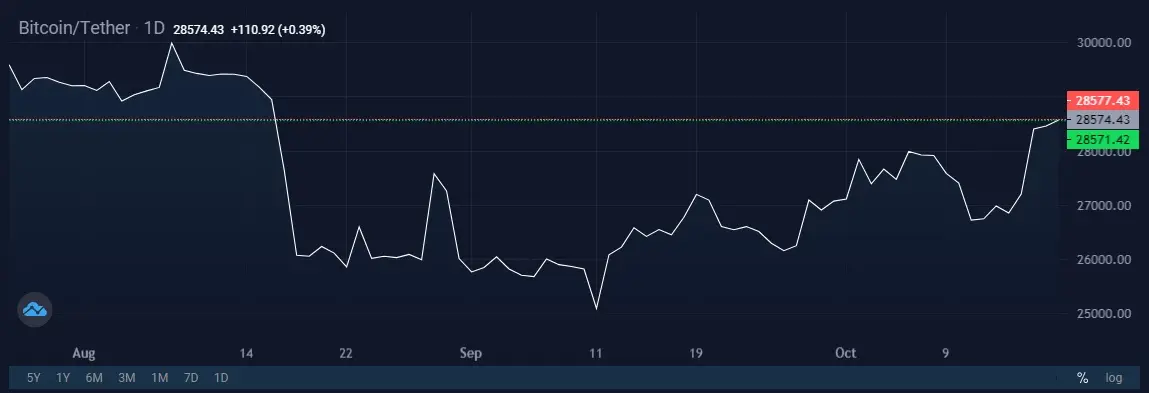This screenshot has height=393, width=1149.
Task: Click the Sep date axis label
Action: [x=471, y=353]
